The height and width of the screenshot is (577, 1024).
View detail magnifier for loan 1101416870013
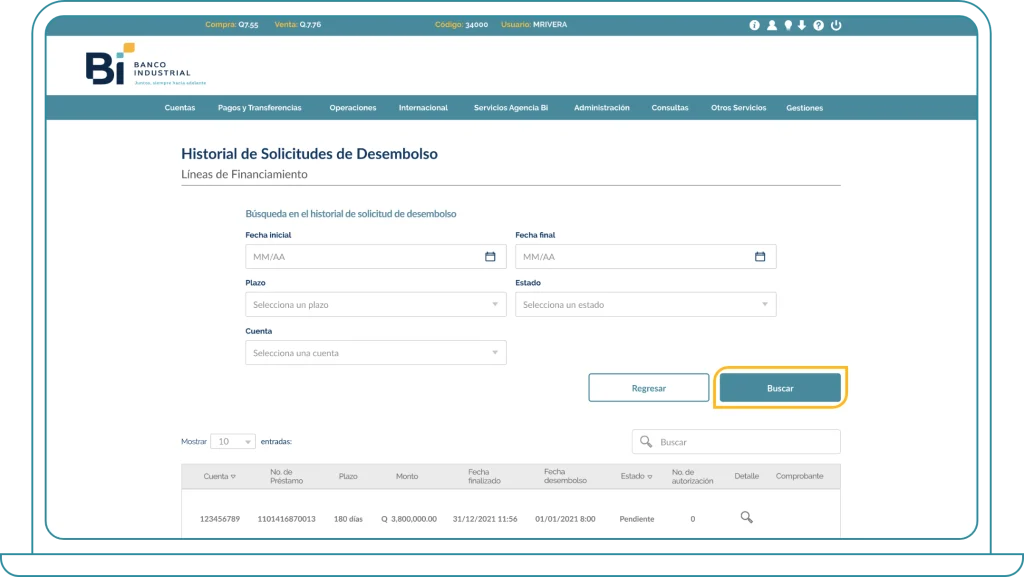point(746,517)
